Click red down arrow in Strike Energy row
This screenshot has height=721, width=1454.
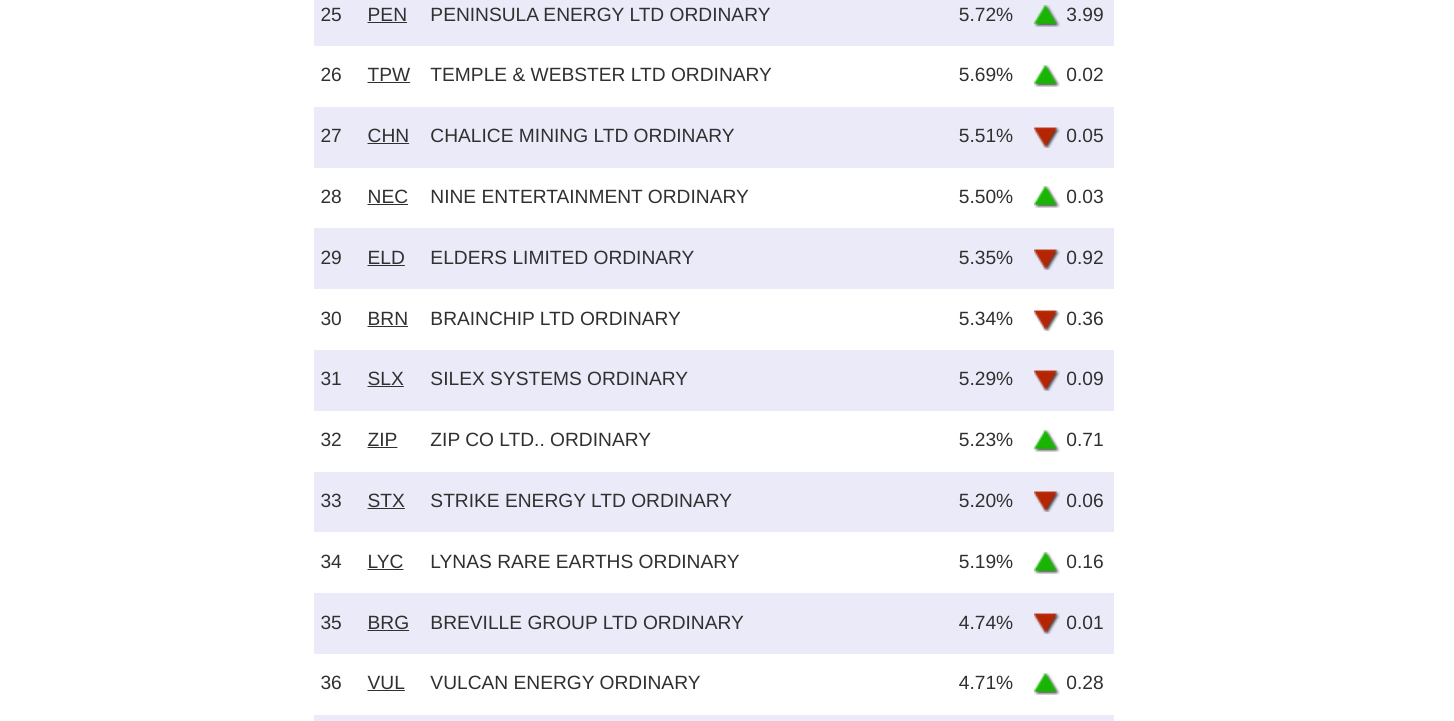tap(1046, 501)
